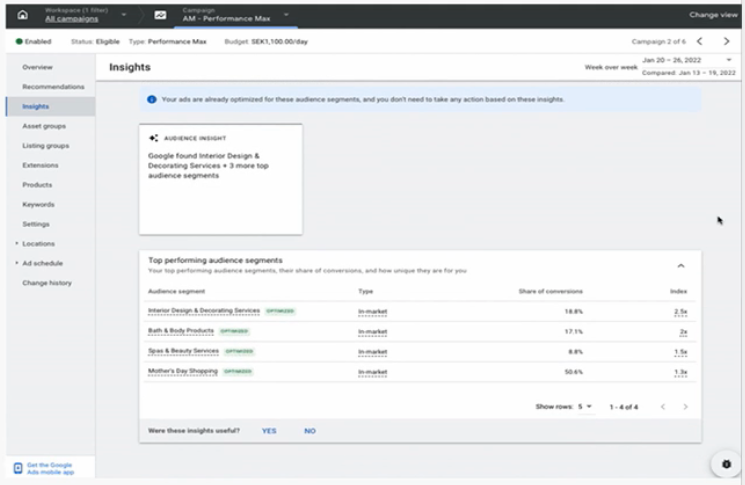745x485 pixels.
Task: Click the 17.1% share of conversions value
Action: [573, 332]
